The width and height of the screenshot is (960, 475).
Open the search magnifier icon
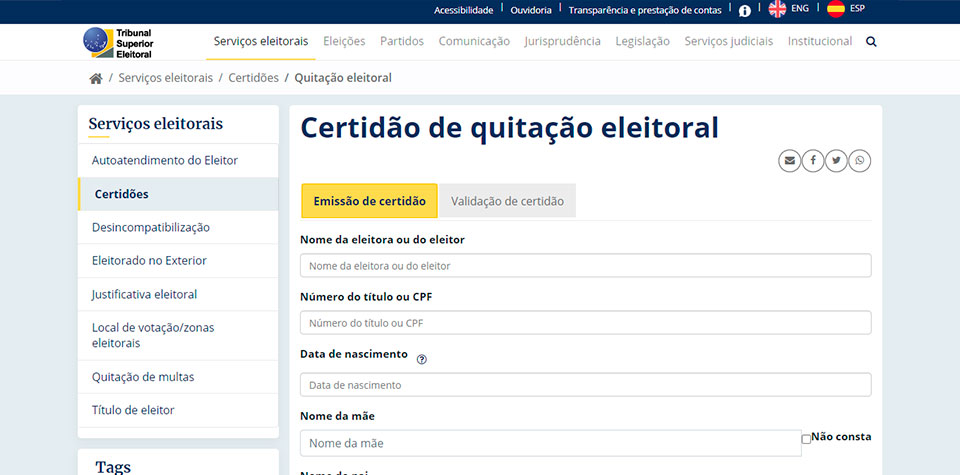(871, 42)
